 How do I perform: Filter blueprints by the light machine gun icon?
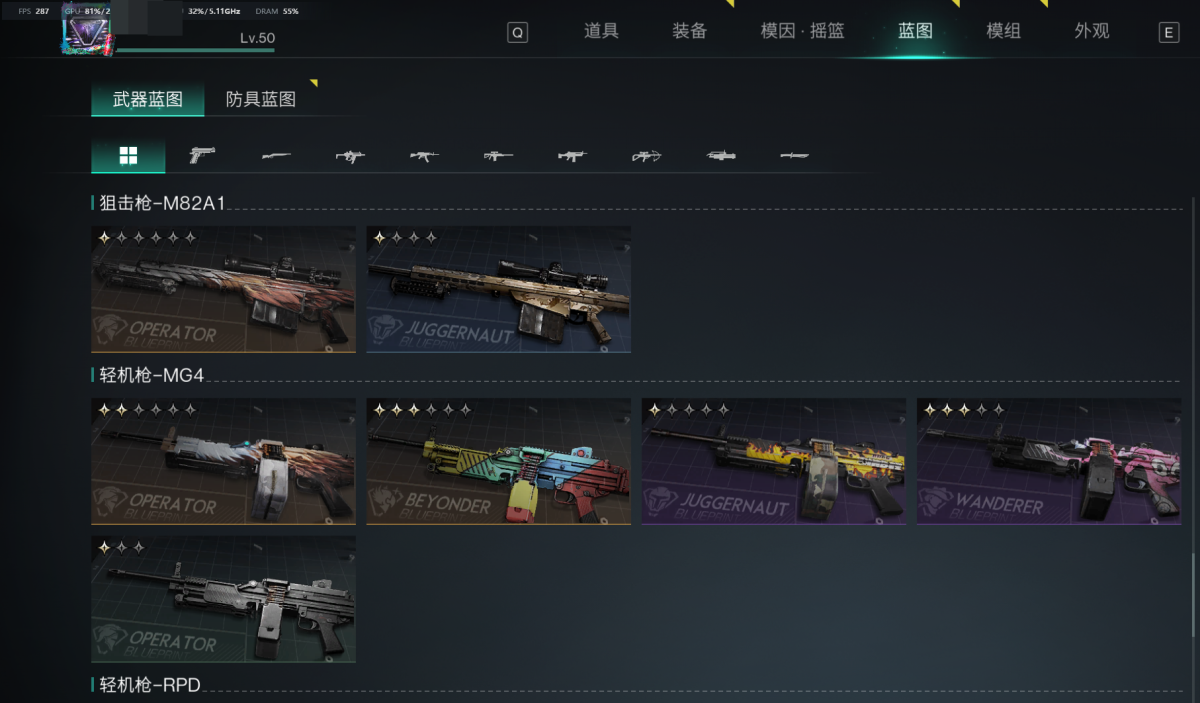[x=572, y=155]
